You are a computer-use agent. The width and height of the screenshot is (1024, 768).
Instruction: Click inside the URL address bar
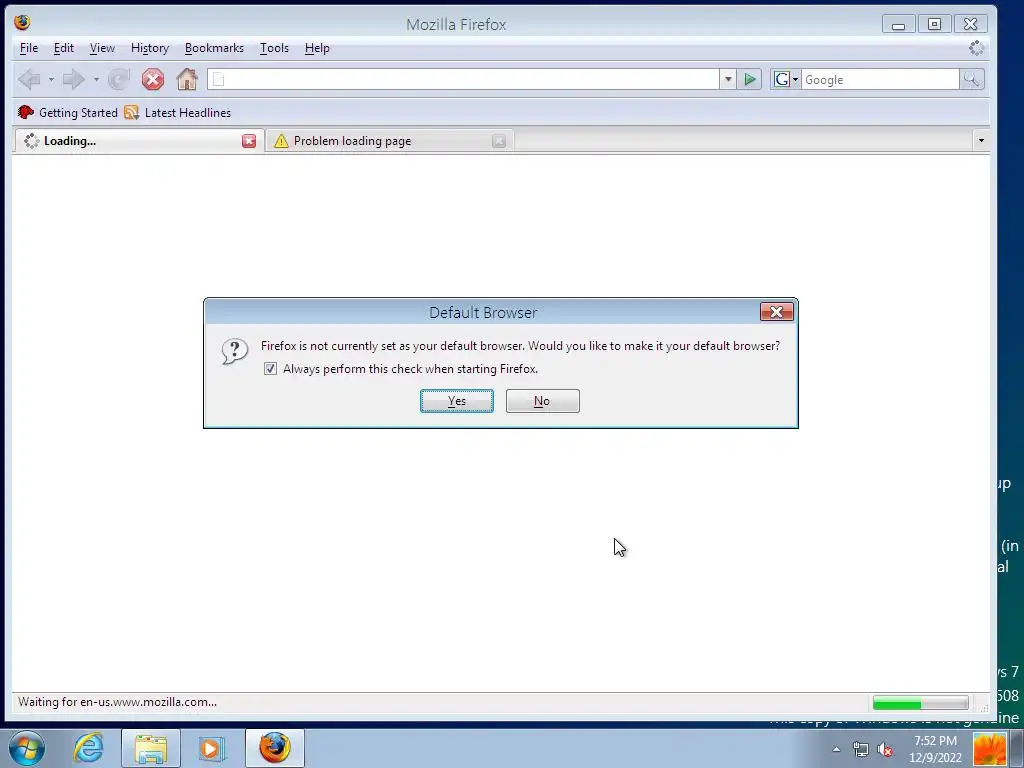pos(464,80)
